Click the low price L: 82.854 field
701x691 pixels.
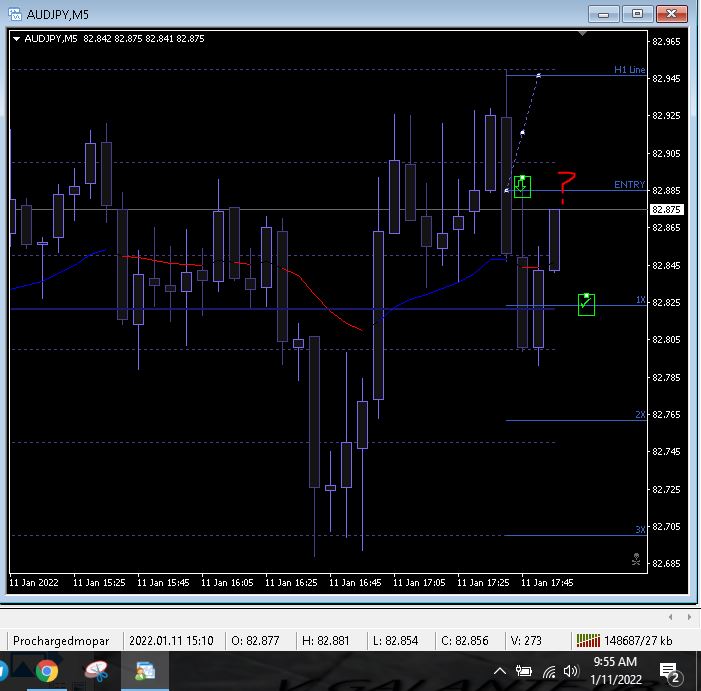[x=396, y=641]
